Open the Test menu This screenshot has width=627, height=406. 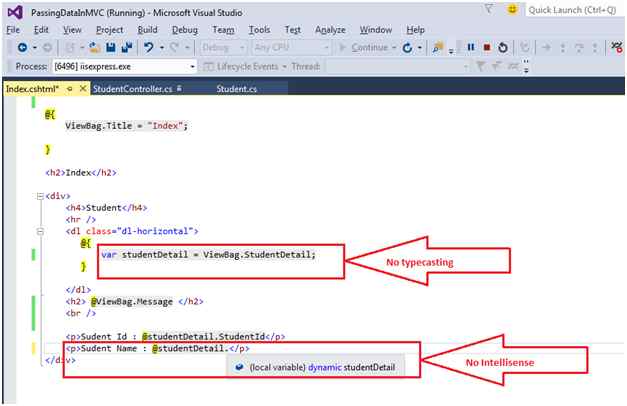pyautogui.click(x=293, y=30)
